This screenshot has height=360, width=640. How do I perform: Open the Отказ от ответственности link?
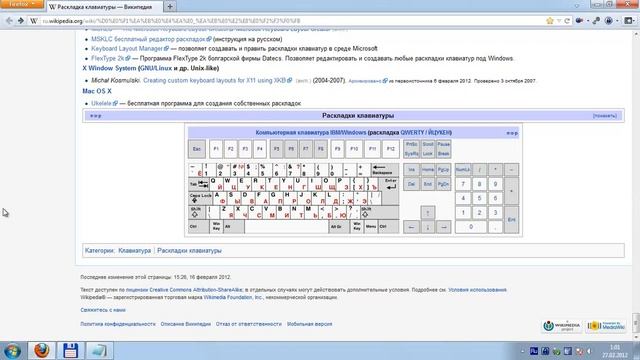coord(249,324)
